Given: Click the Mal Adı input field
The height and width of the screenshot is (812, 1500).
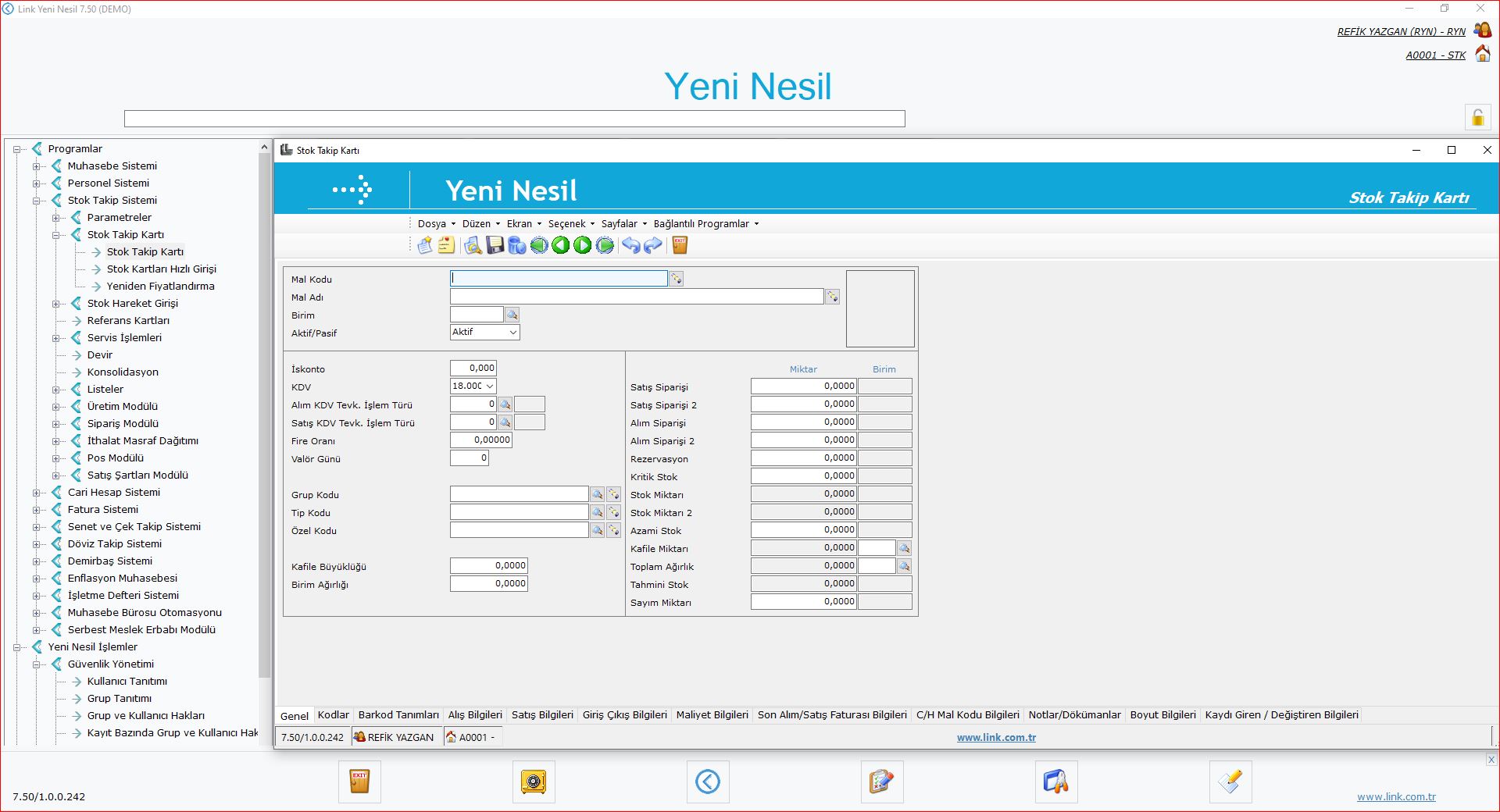Looking at the screenshot, I should tap(636, 297).
